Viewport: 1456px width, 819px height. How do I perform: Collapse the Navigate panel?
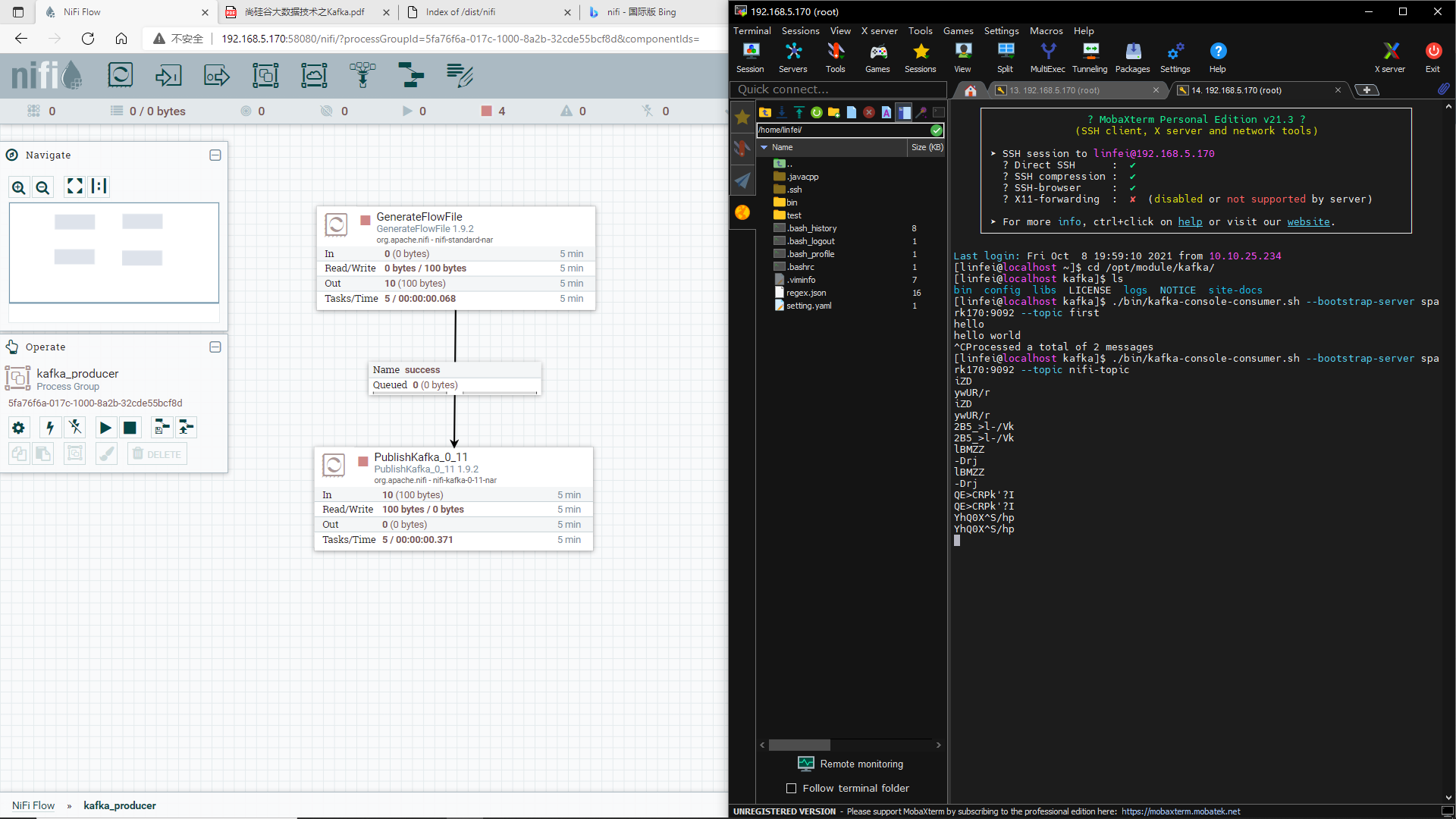(x=215, y=155)
